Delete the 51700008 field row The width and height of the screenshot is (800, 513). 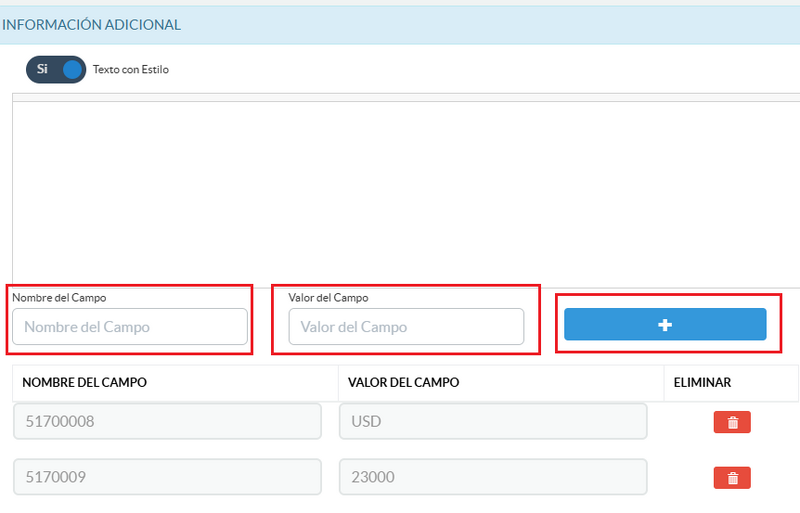click(x=732, y=422)
